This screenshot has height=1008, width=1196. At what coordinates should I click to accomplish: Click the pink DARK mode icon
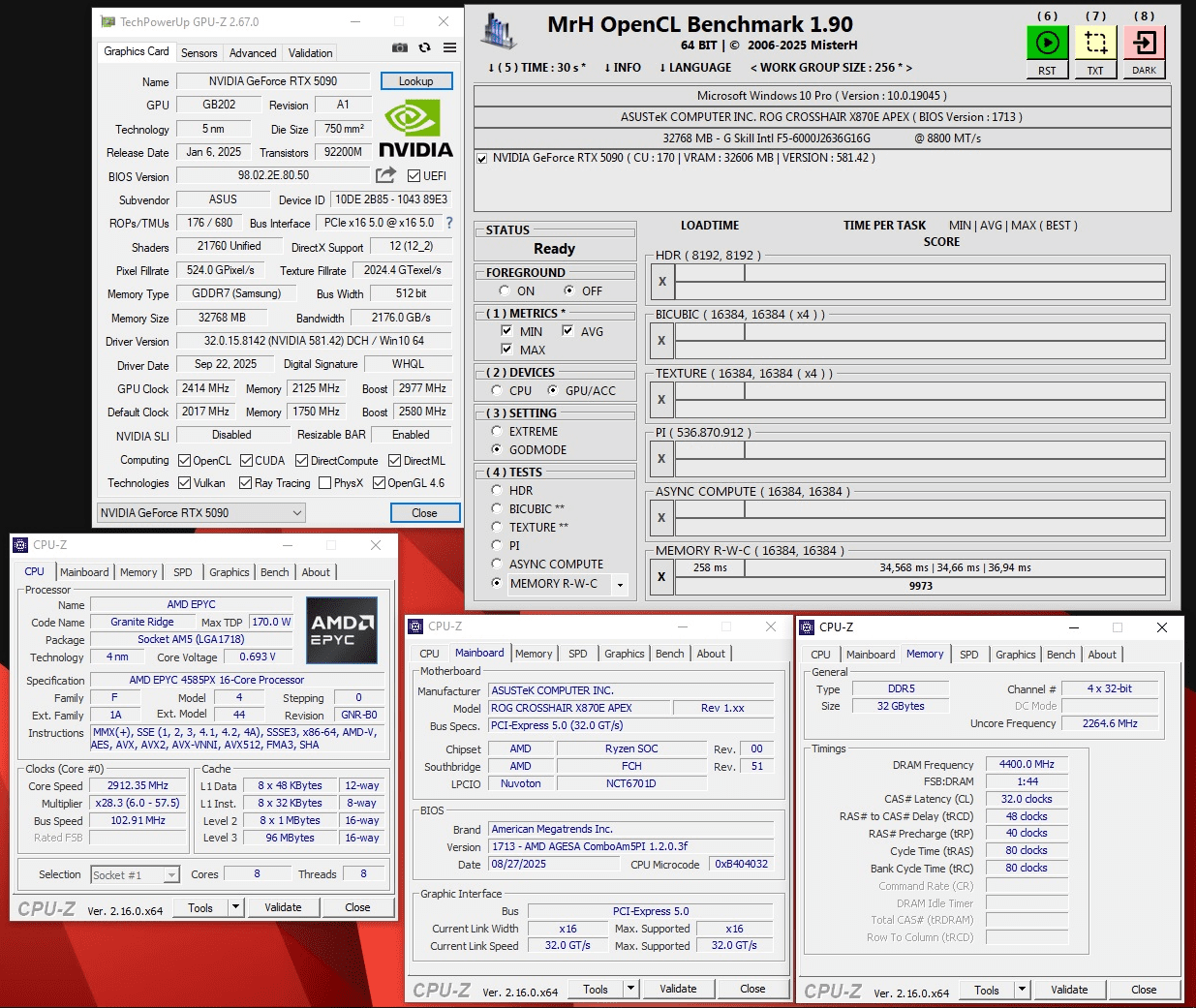tap(1144, 43)
